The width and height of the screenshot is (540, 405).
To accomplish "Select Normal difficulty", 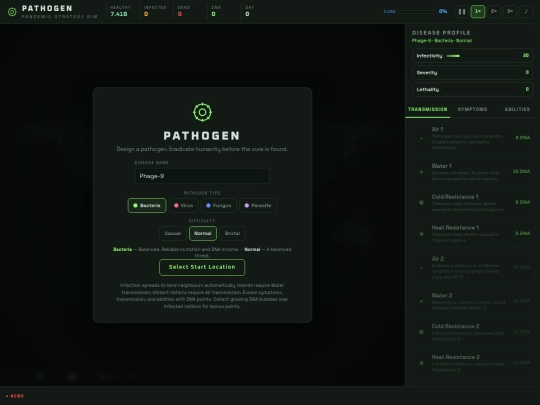I will point(203,233).
